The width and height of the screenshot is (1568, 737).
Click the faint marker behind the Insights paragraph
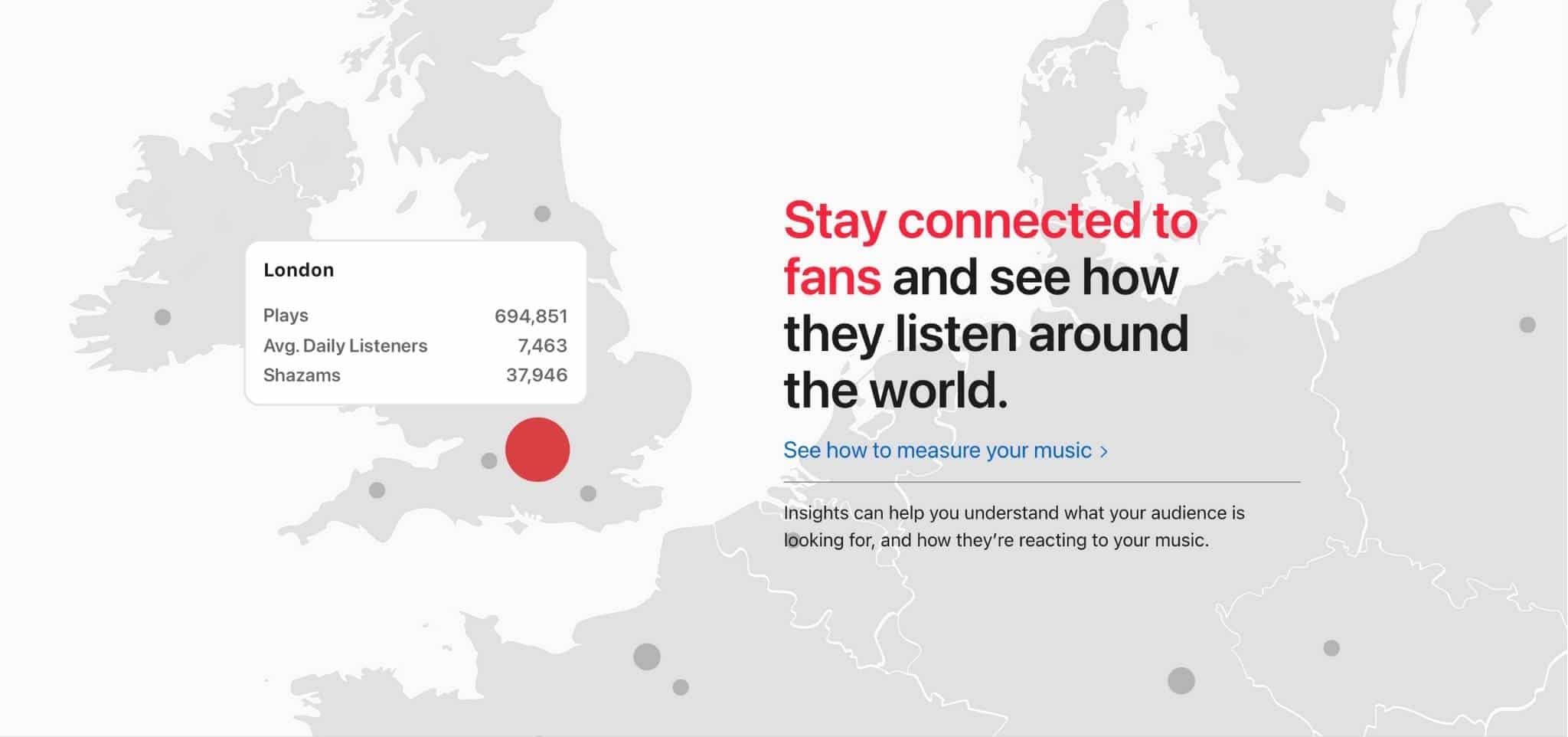[793, 539]
